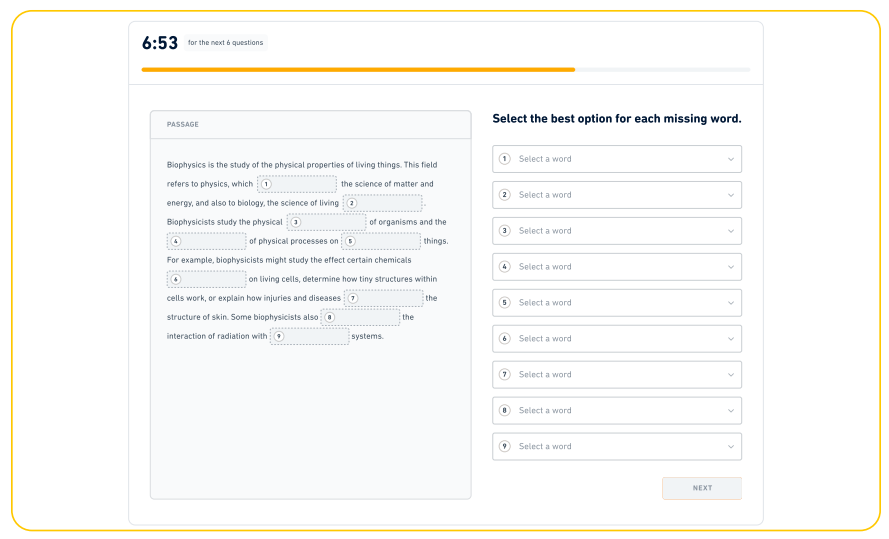Click blank 5 after 'physical processes on'
The image size is (889, 539).
(x=381, y=241)
